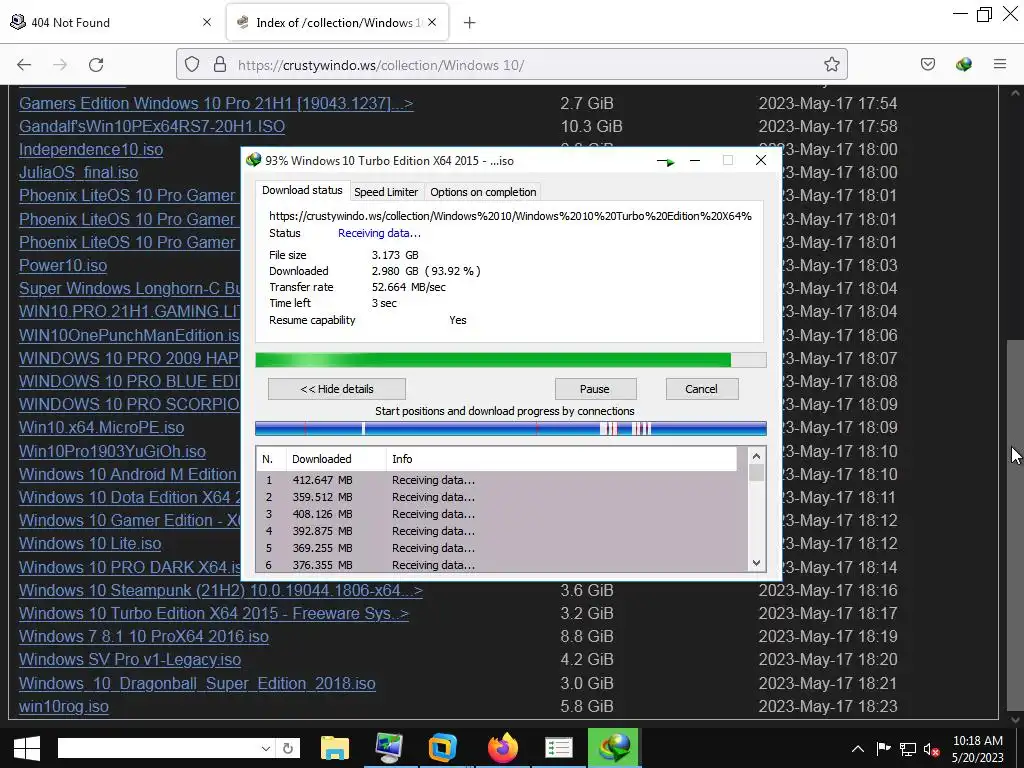Open the Power10.iso link
The width and height of the screenshot is (1024, 768).
63,266
